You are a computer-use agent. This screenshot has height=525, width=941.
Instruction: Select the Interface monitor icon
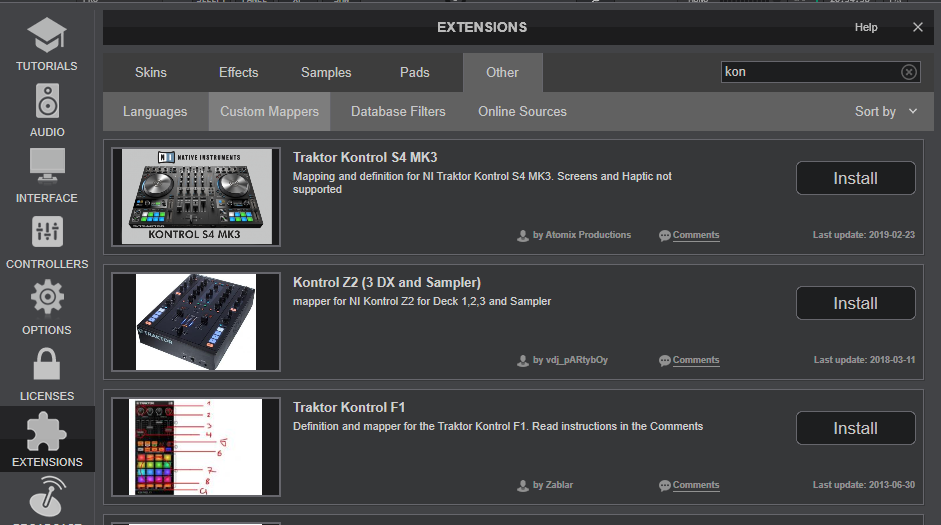click(x=47, y=166)
